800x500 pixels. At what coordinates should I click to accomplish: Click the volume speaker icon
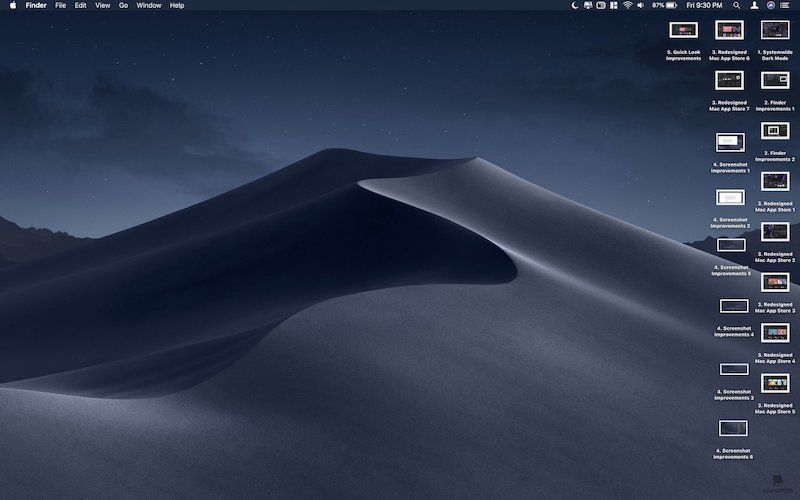pos(641,5)
